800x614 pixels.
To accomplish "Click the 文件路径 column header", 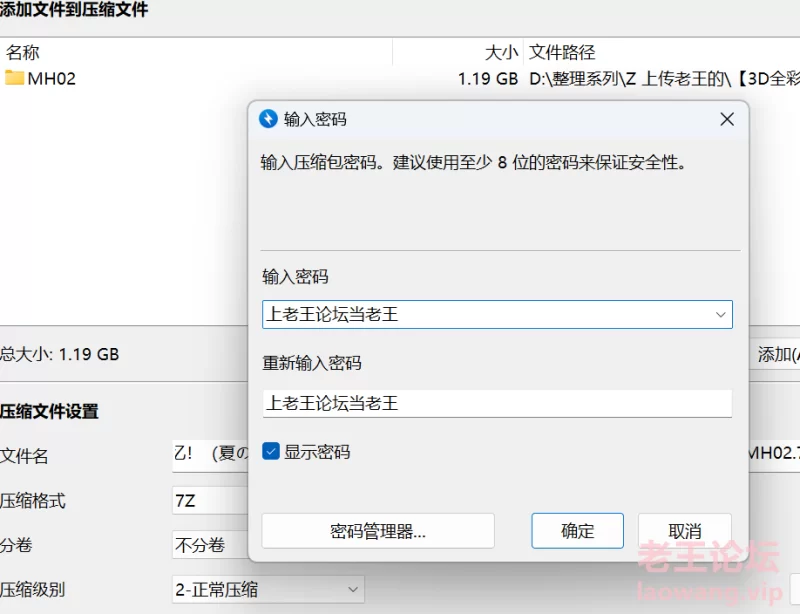I will tap(562, 52).
